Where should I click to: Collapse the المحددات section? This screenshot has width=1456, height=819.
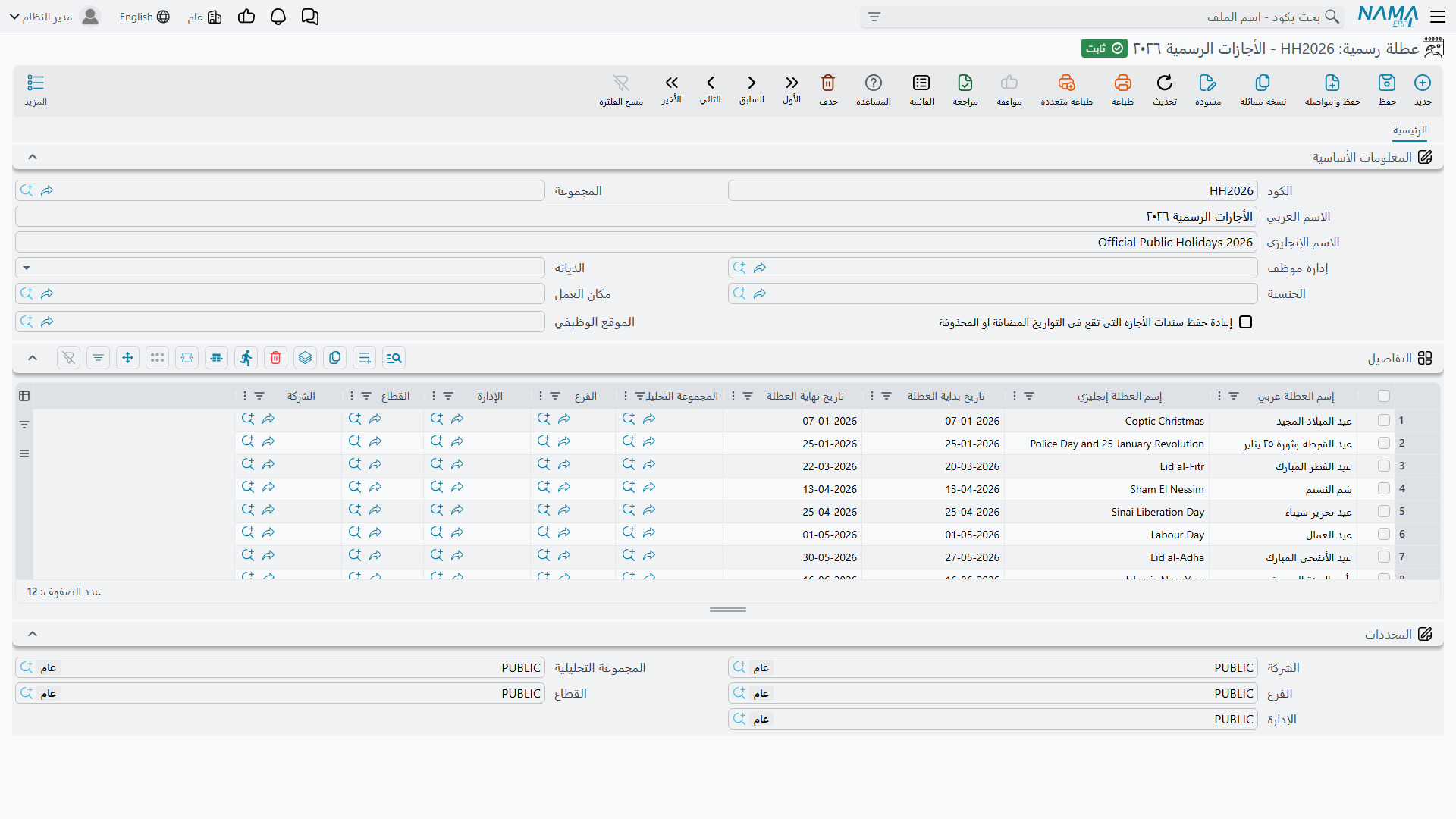pos(33,634)
